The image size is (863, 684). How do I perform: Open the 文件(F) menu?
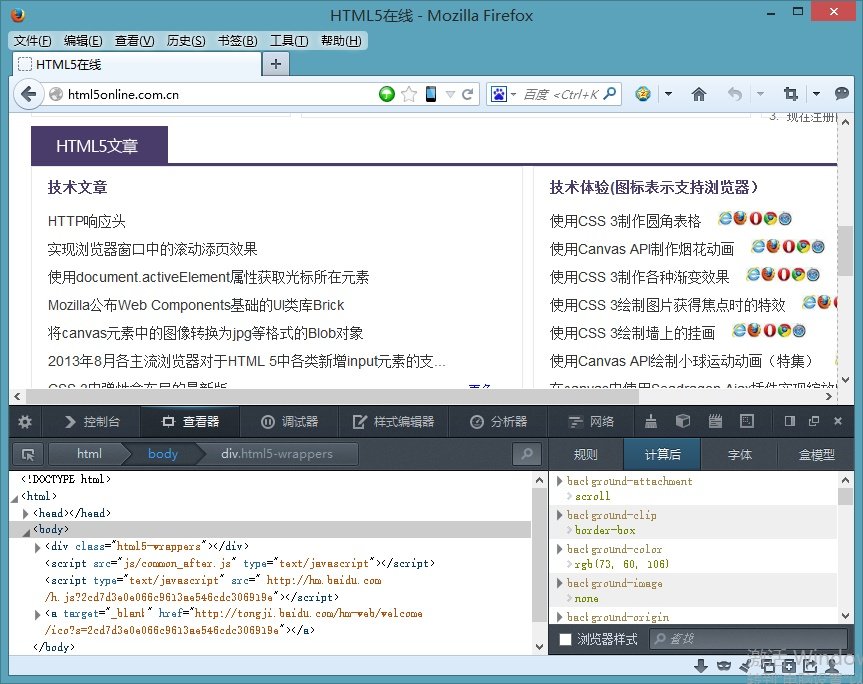coord(32,41)
